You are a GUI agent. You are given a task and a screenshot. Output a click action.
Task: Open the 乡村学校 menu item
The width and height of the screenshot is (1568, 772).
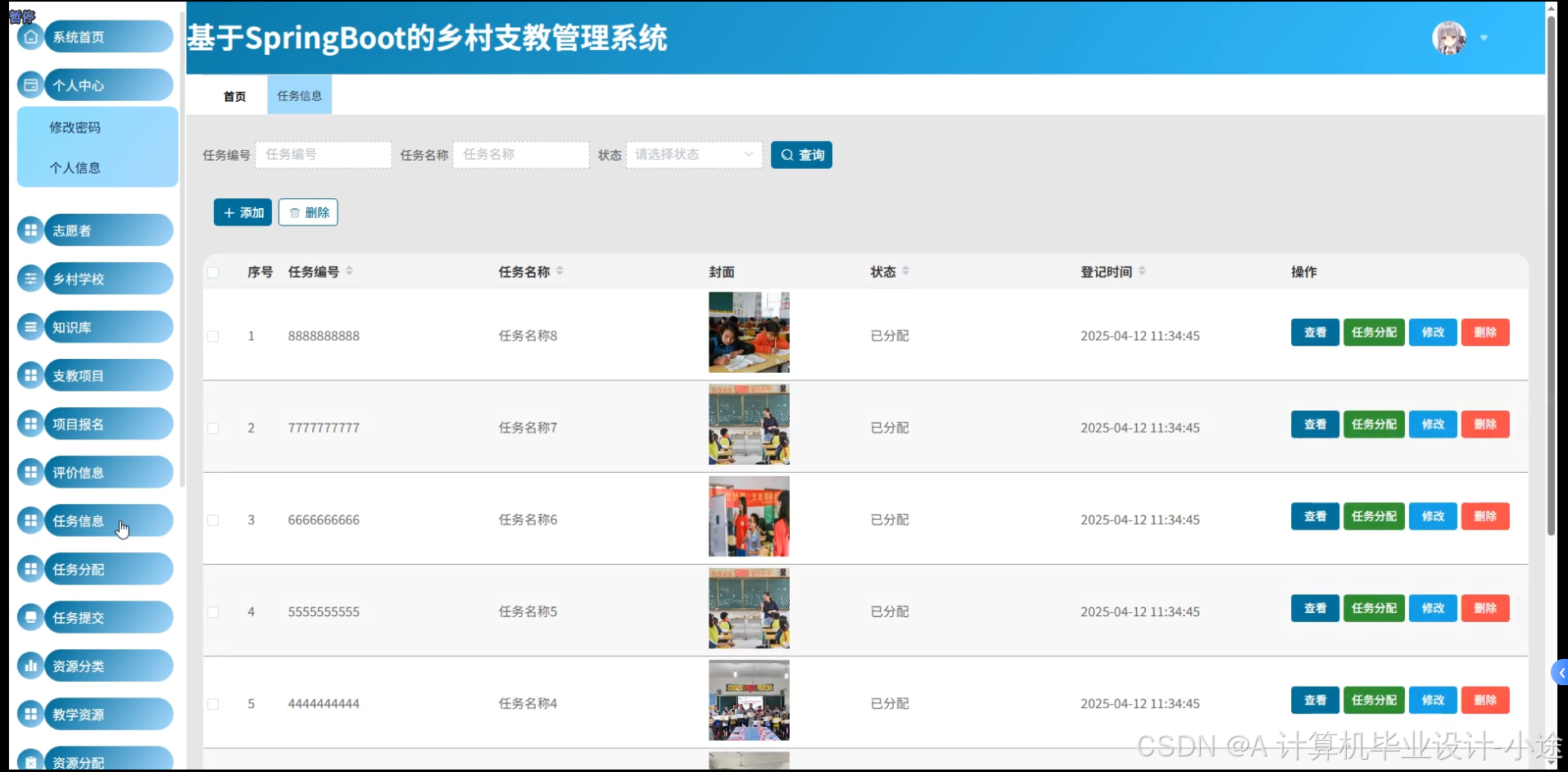pyautogui.click(x=108, y=279)
